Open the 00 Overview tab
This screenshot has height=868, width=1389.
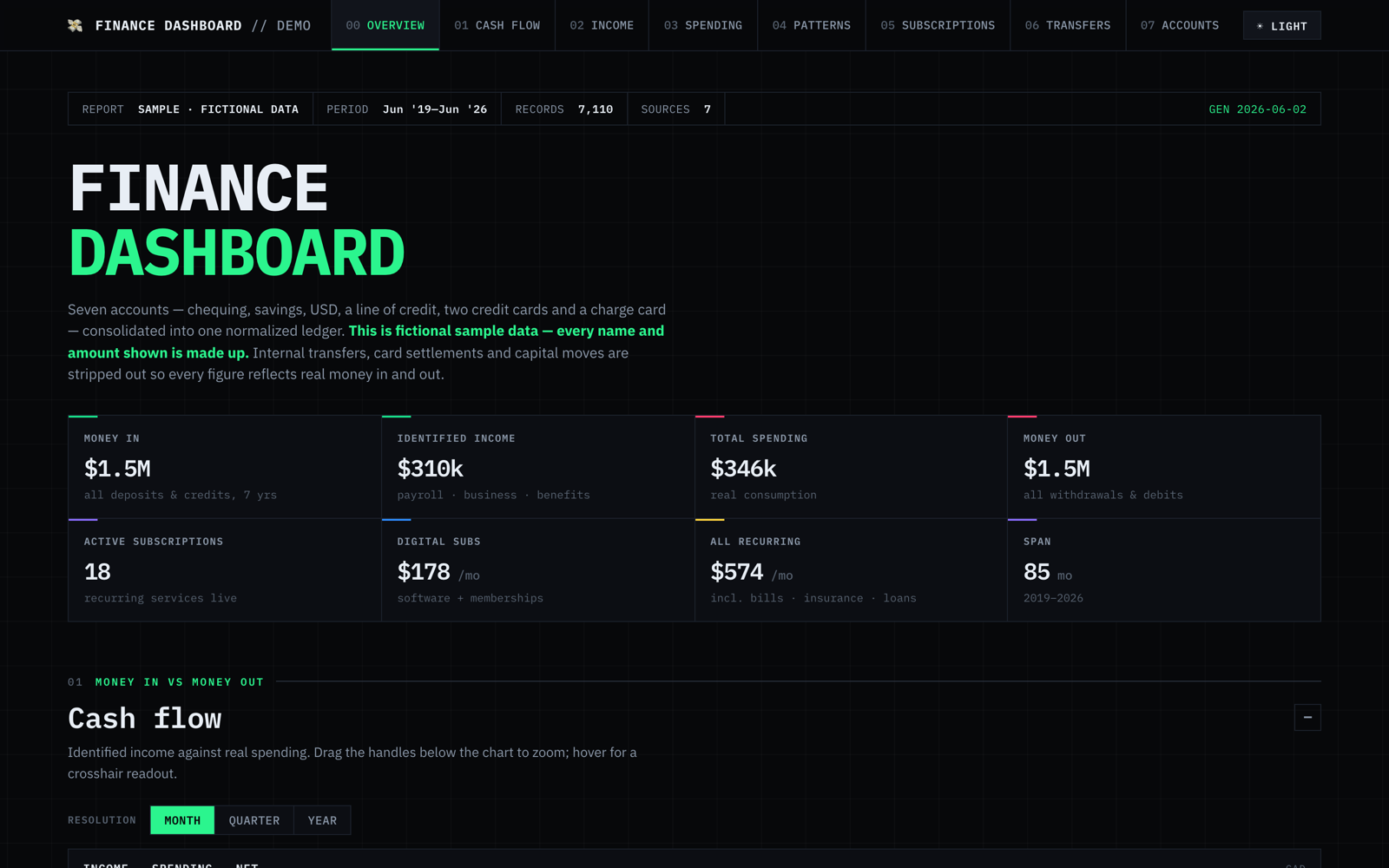[x=385, y=25]
